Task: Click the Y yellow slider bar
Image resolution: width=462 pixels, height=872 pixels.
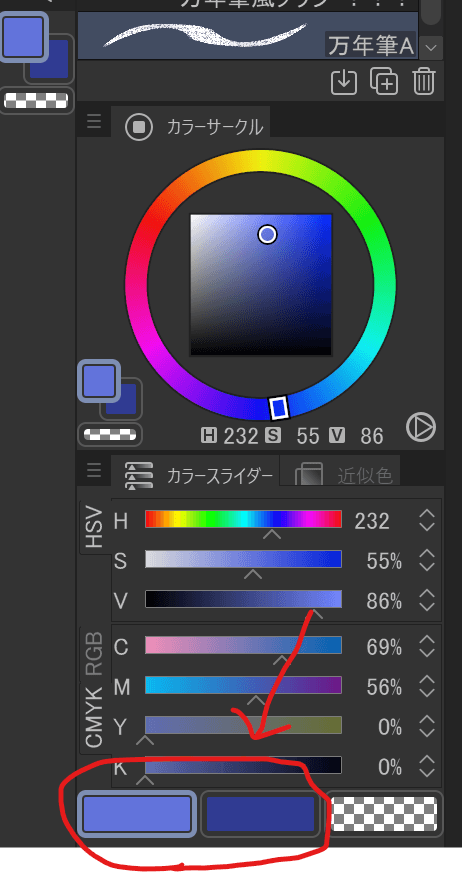Action: (x=244, y=725)
